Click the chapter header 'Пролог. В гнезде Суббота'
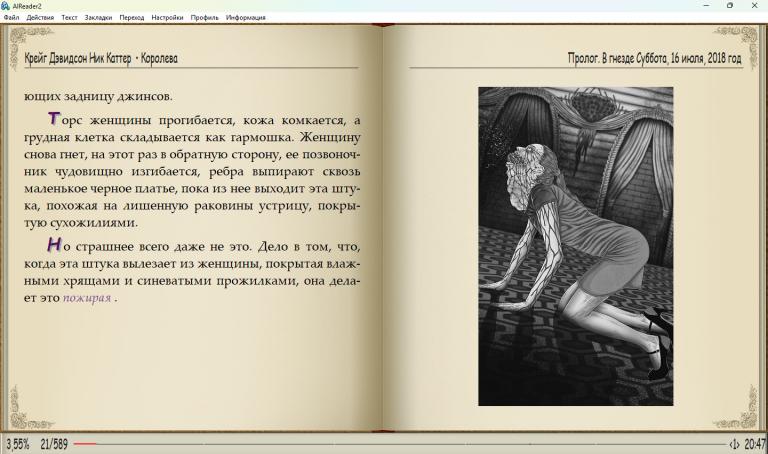 618,58
